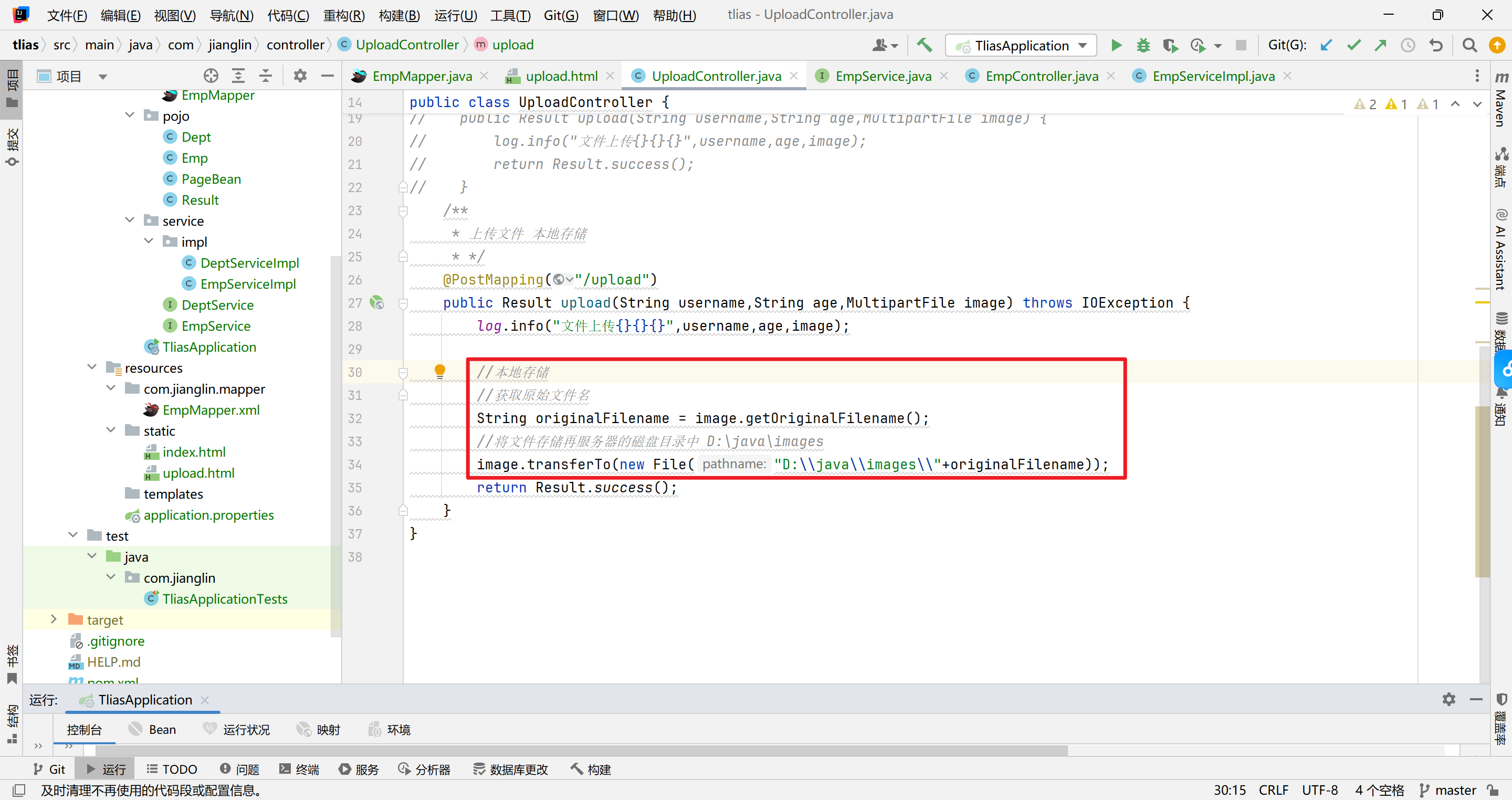Image resolution: width=1512 pixels, height=800 pixels.
Task: Switch to EmpController.java editor tab
Action: [1041, 76]
